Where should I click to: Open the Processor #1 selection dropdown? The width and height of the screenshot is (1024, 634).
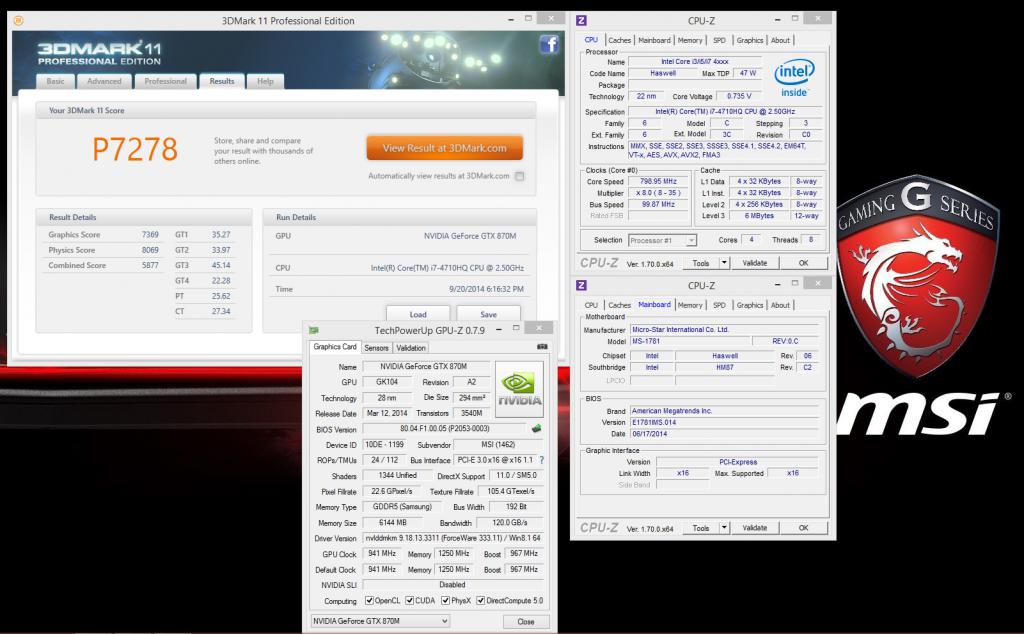click(x=662, y=240)
